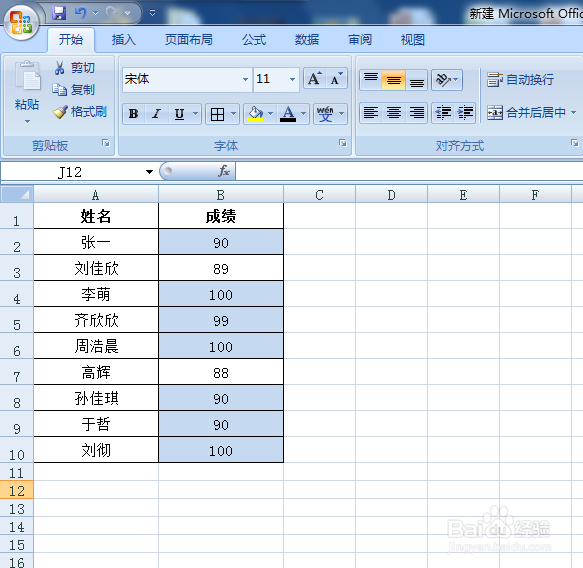Click 复制 to copy the selection
This screenshot has width=583, height=568.
point(74,90)
